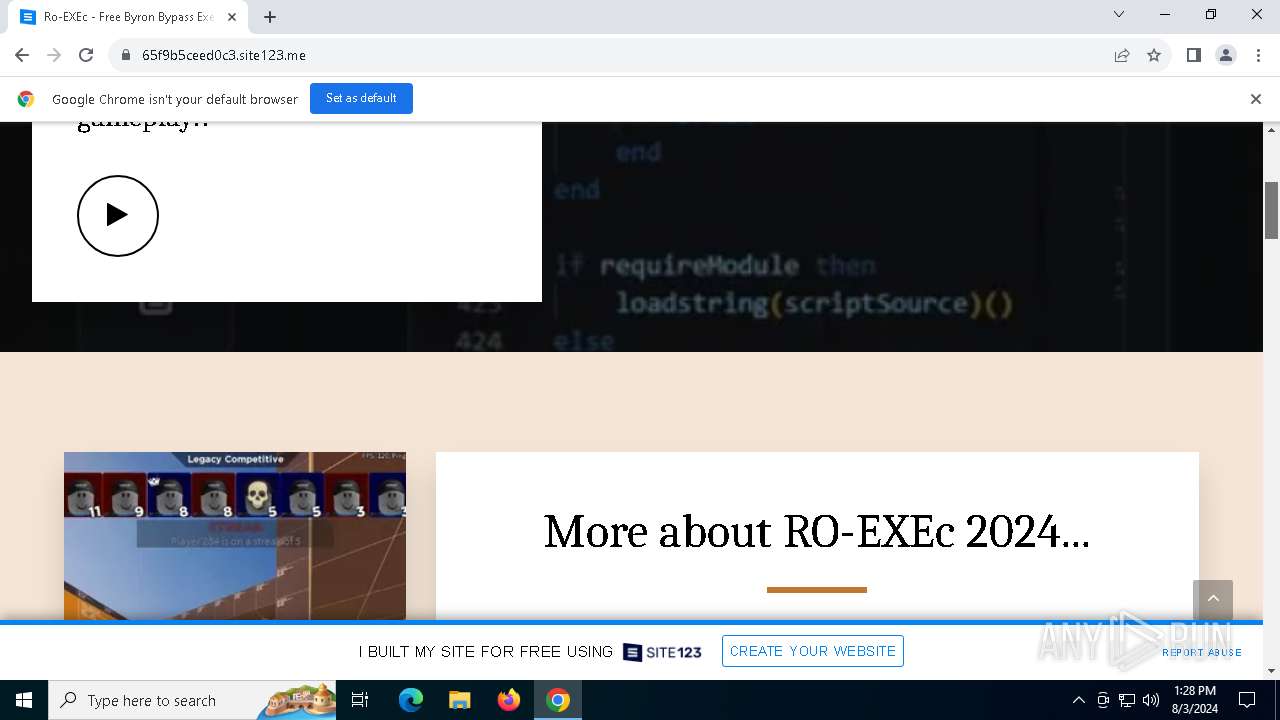This screenshot has height=720, width=1280.
Task: Open File Explorer from taskbar
Action: (x=459, y=700)
